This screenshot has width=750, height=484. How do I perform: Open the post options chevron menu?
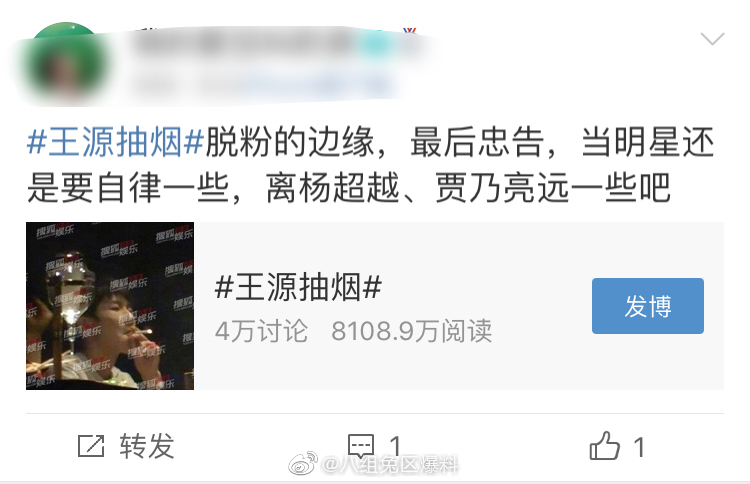(712, 38)
